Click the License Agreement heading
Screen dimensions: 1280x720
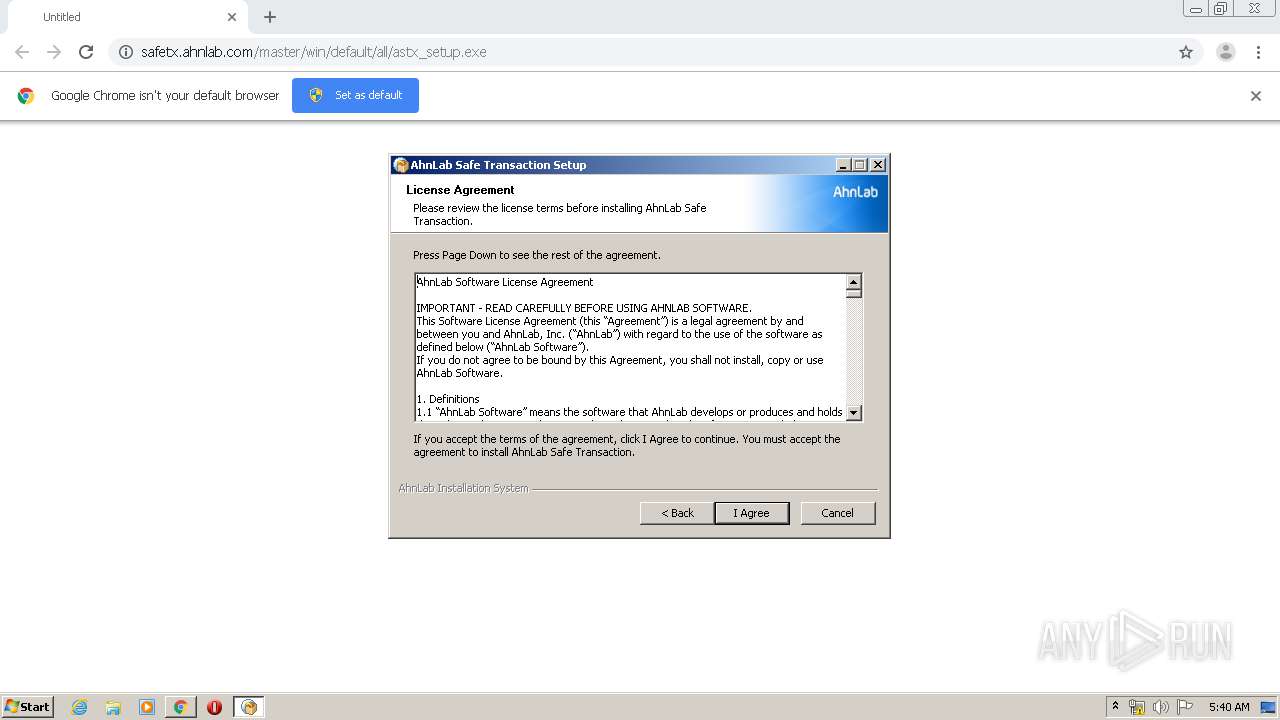click(460, 190)
